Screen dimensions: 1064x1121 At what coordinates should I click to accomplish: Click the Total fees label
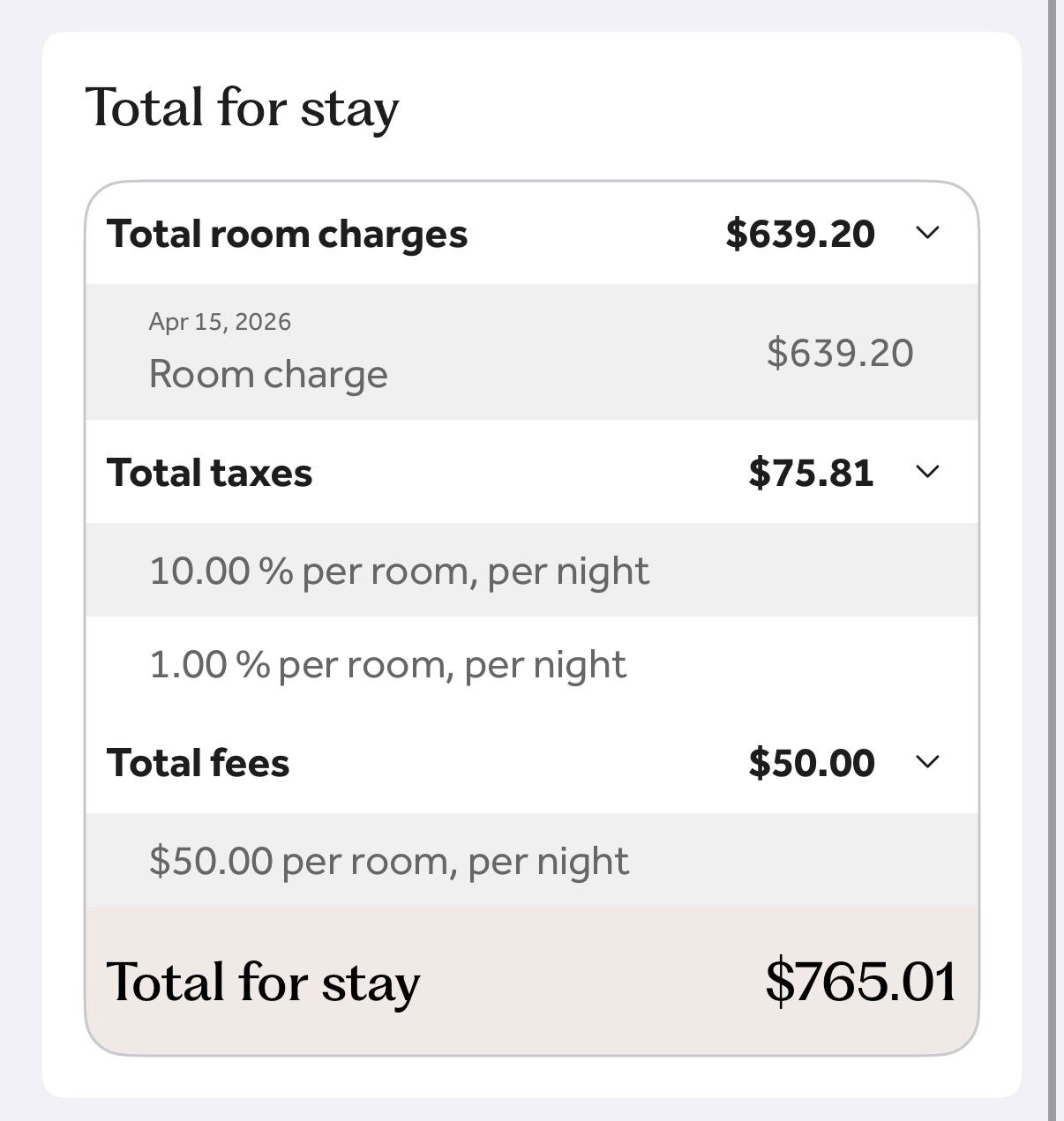(198, 763)
